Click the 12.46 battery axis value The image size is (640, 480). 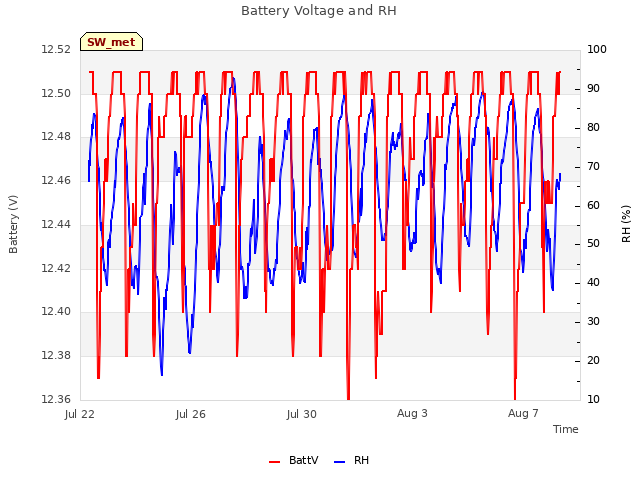[x=56, y=180]
